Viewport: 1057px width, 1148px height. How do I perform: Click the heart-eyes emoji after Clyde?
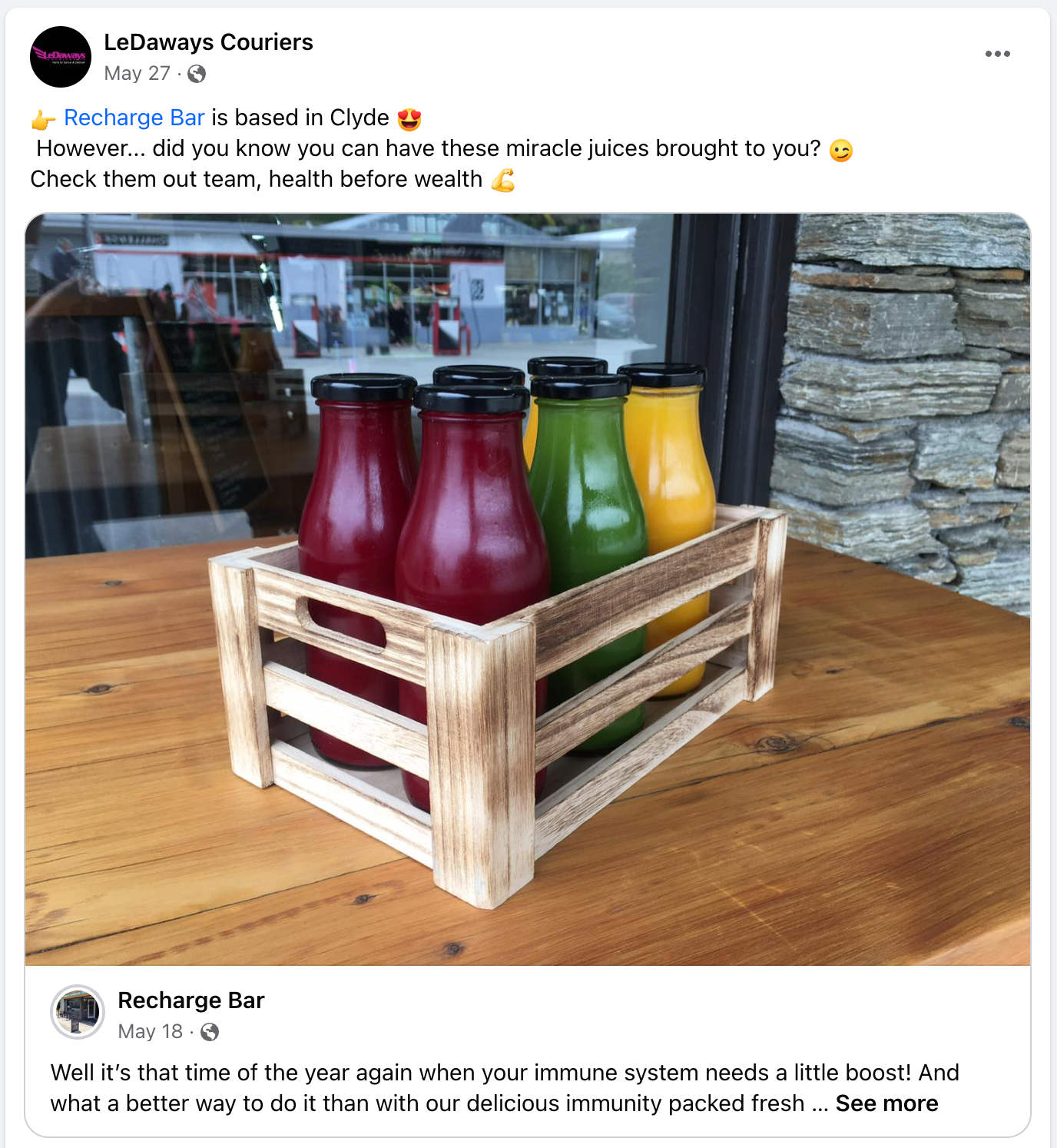409,119
